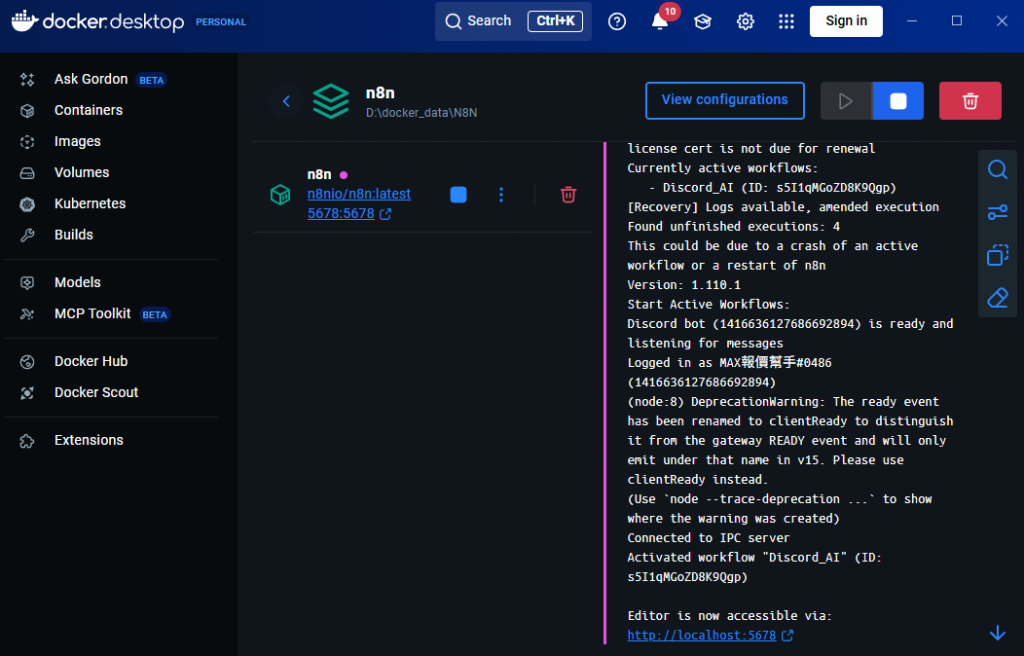Click the D:\docker_data\N8N path text

coord(421,113)
